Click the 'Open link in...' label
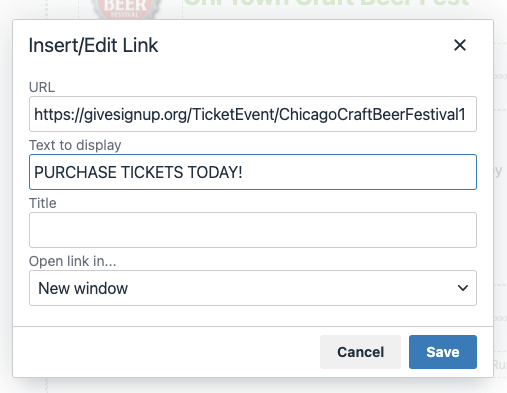This screenshot has height=393, width=507. click(72, 261)
